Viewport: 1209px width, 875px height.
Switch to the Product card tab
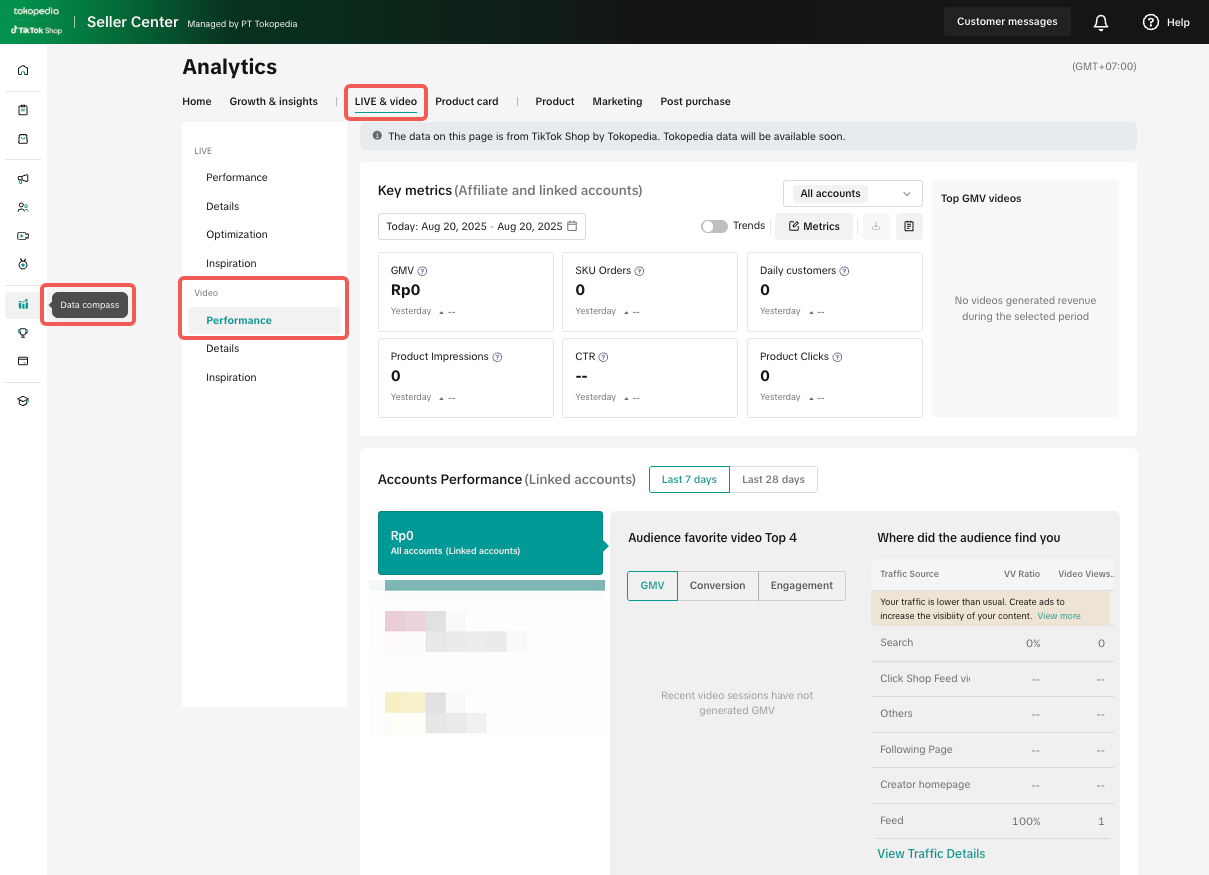(x=466, y=101)
